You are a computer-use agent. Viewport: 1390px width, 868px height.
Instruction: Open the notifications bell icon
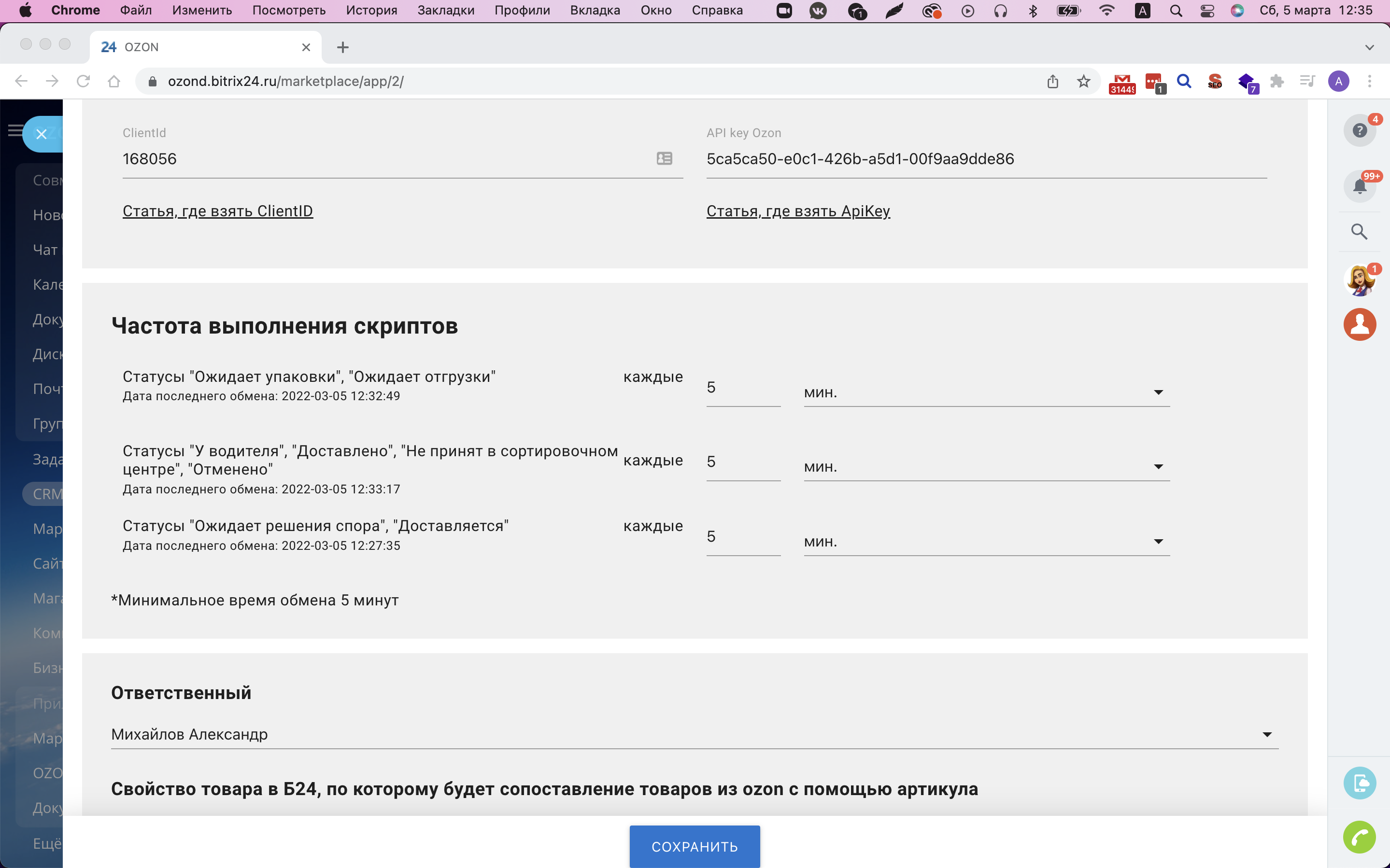[1359, 186]
